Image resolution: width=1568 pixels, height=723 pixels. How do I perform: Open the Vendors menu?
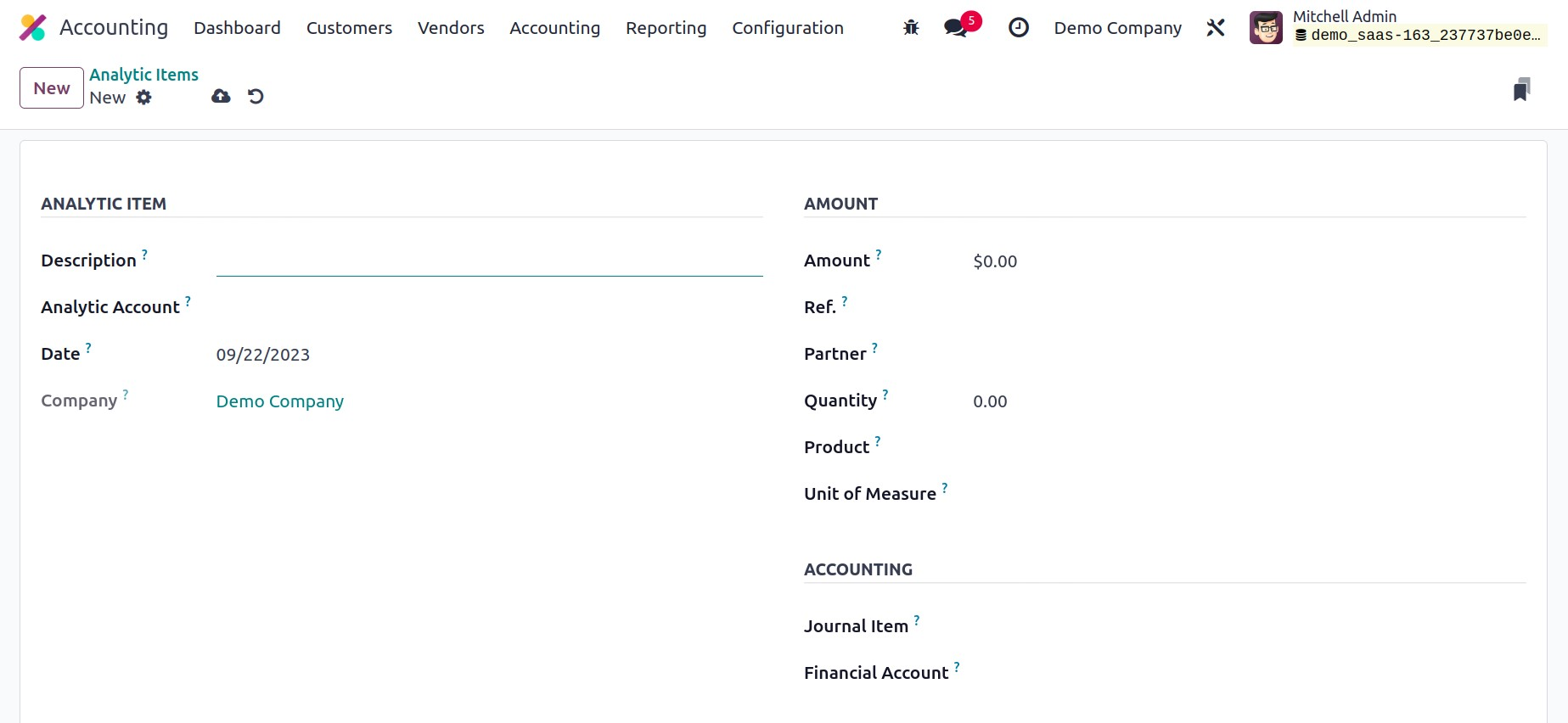click(451, 28)
